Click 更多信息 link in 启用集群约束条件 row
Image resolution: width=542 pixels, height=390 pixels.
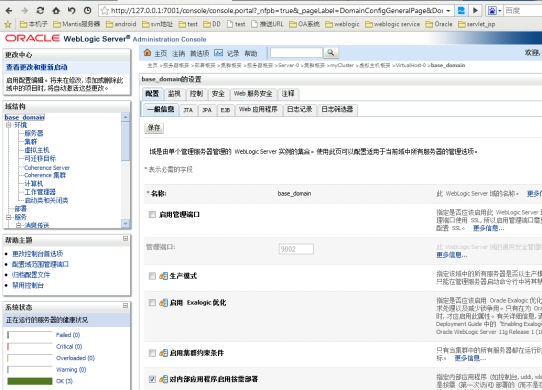(470, 358)
